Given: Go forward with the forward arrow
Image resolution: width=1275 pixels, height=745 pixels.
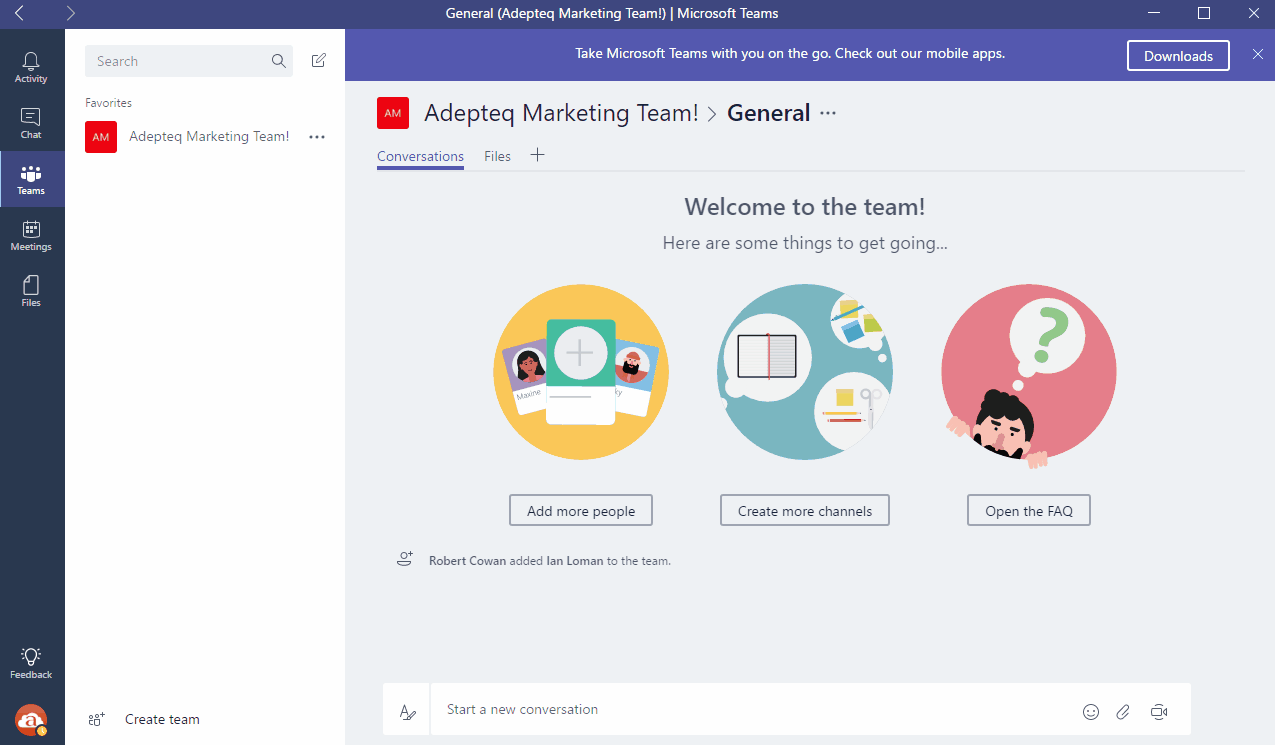Looking at the screenshot, I should pyautogui.click(x=70, y=14).
